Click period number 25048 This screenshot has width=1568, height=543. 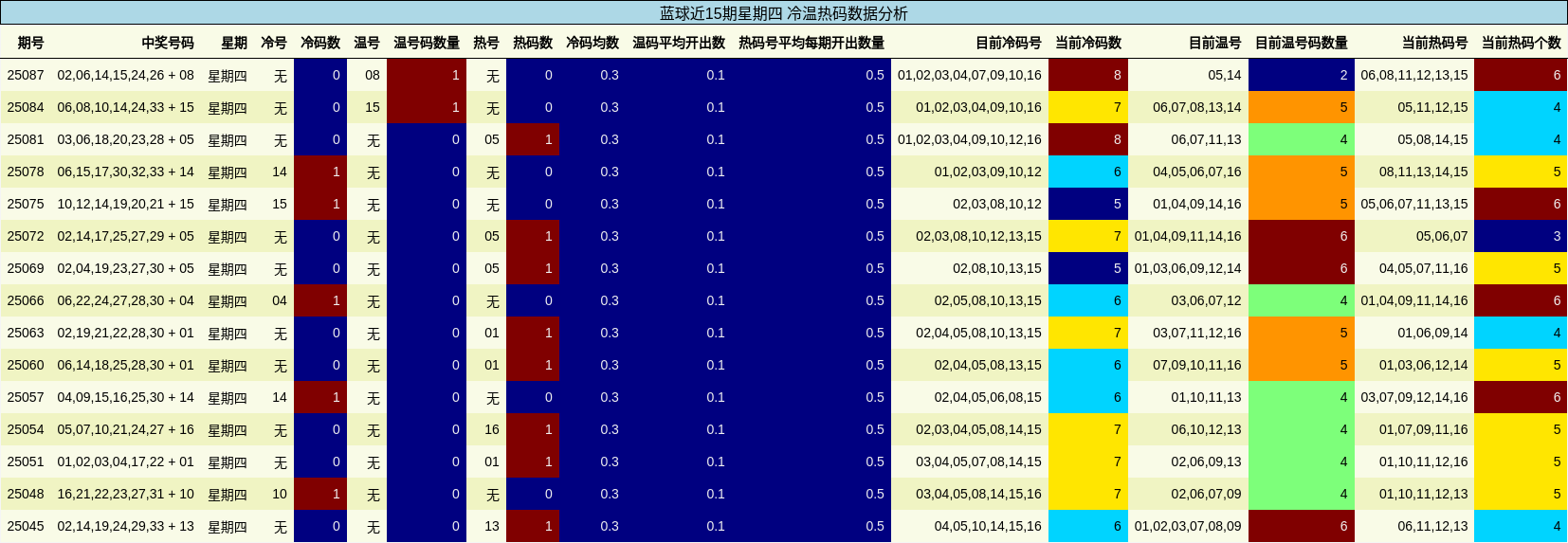pyautogui.click(x=26, y=494)
